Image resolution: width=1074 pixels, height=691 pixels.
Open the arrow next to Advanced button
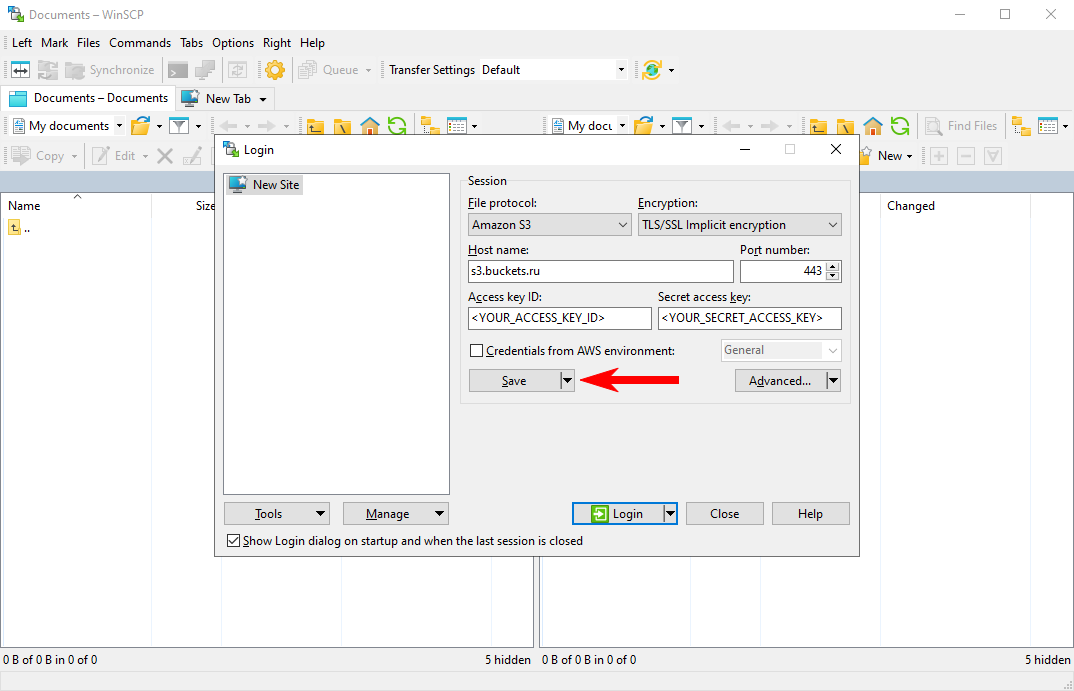[x=833, y=381]
